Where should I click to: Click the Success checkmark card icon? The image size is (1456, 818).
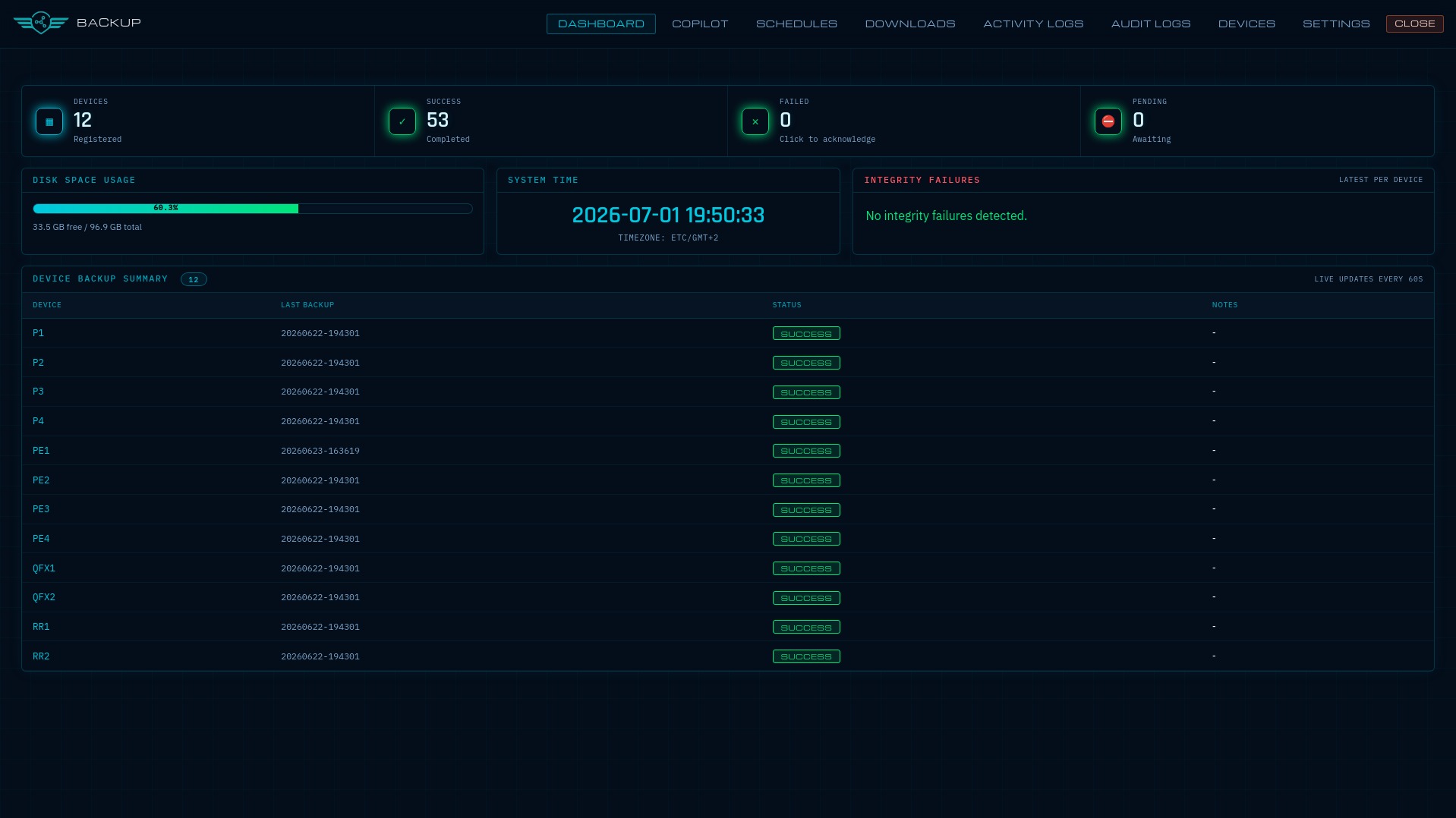(x=402, y=121)
